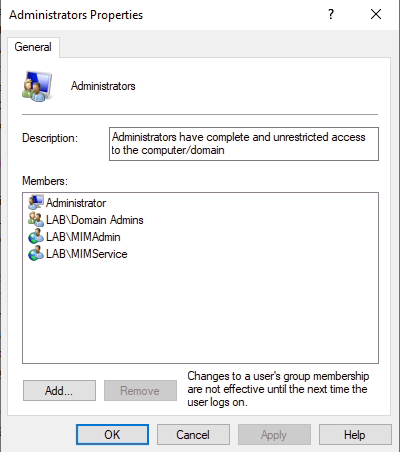This screenshot has width=405, height=452.
Task: Select the Administrator member user icon
Action: [36, 202]
